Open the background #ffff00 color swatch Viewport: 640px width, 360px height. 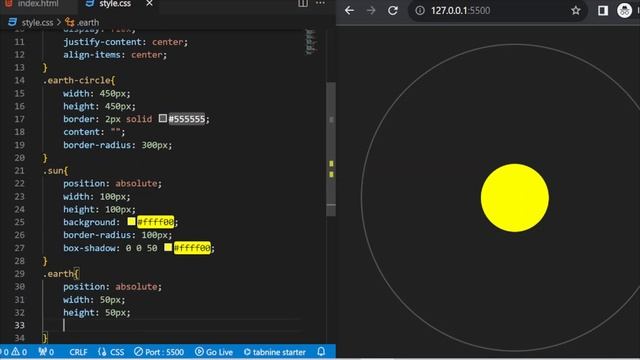point(131,221)
